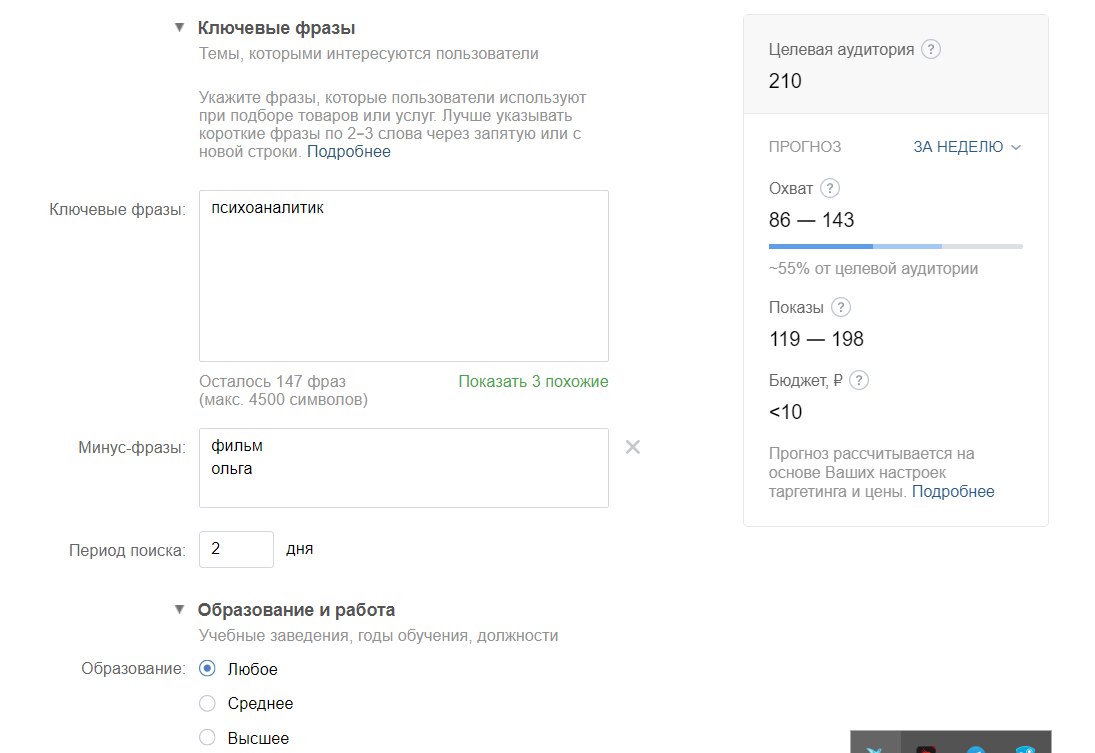The width and height of the screenshot is (1095, 753).
Task: Click the reach value 86 — 143
Action: click(811, 220)
